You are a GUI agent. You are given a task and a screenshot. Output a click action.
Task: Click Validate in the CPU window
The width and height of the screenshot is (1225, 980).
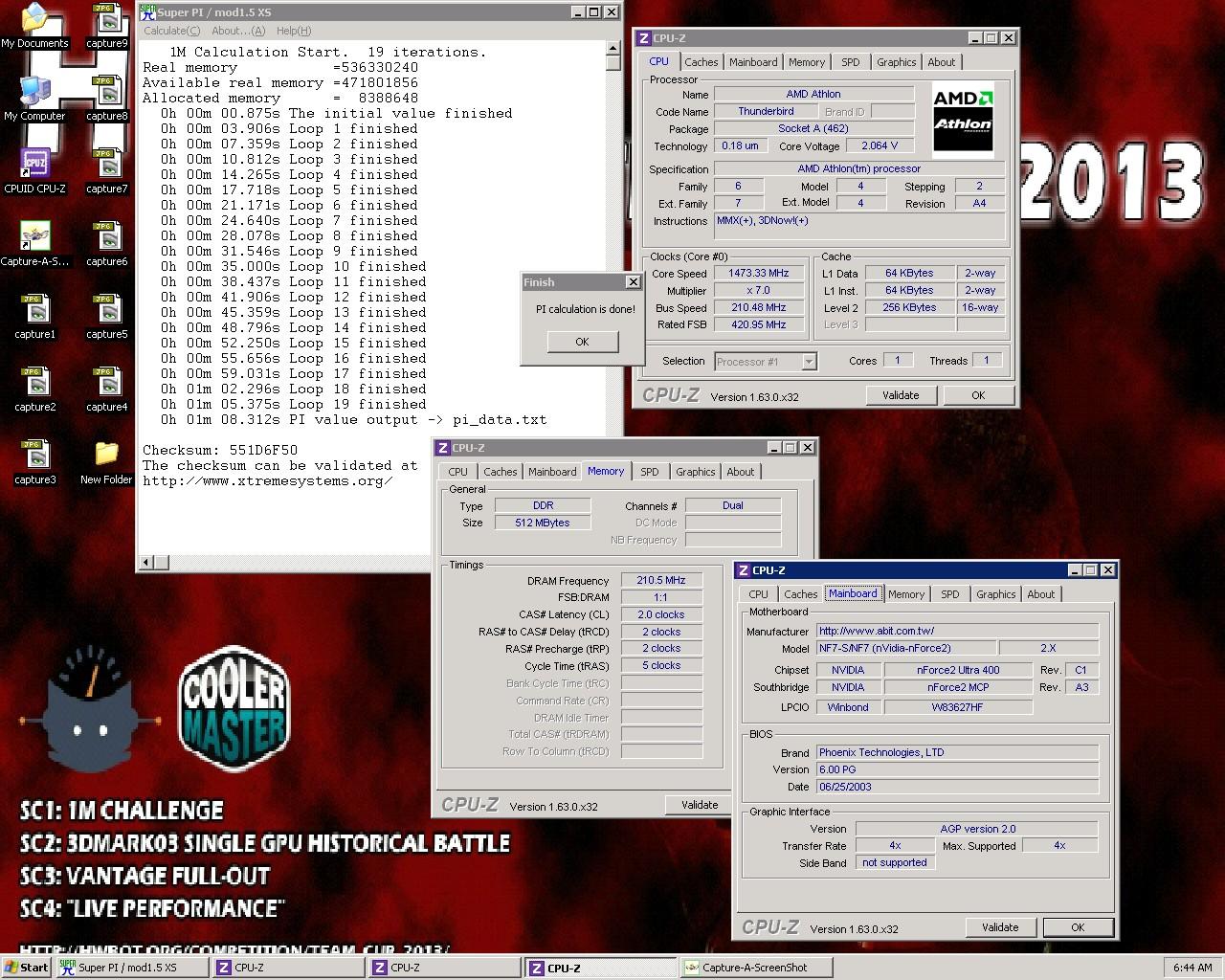(901, 395)
